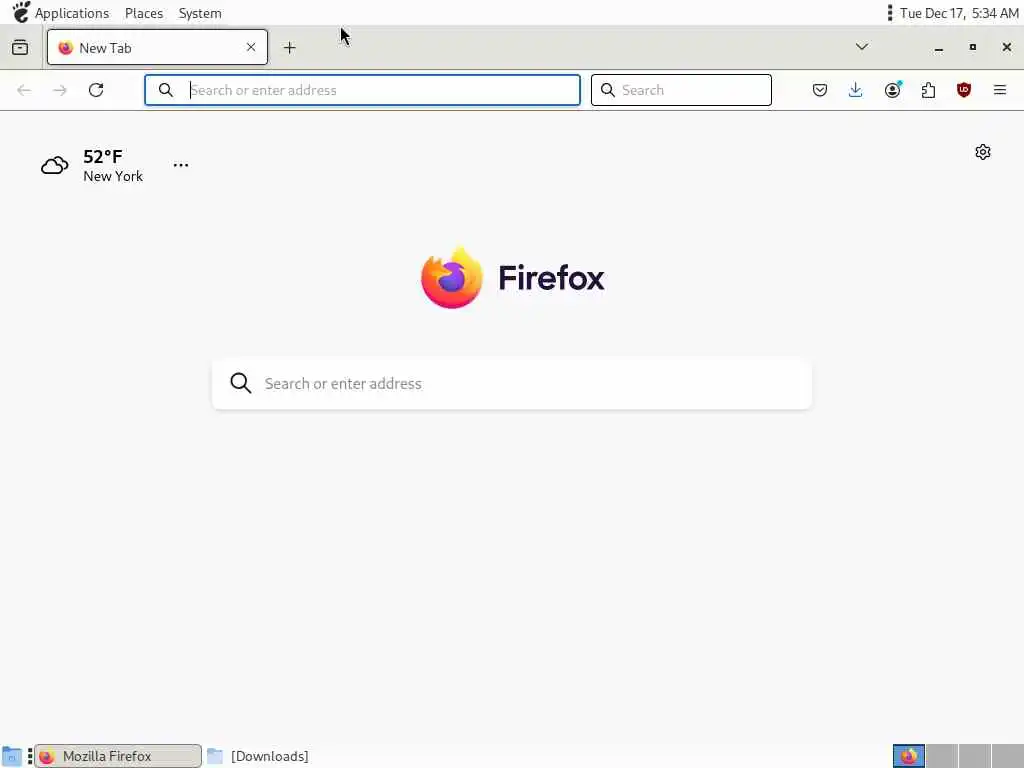Open the Extensions puzzle icon
The image size is (1024, 768).
[x=928, y=90]
